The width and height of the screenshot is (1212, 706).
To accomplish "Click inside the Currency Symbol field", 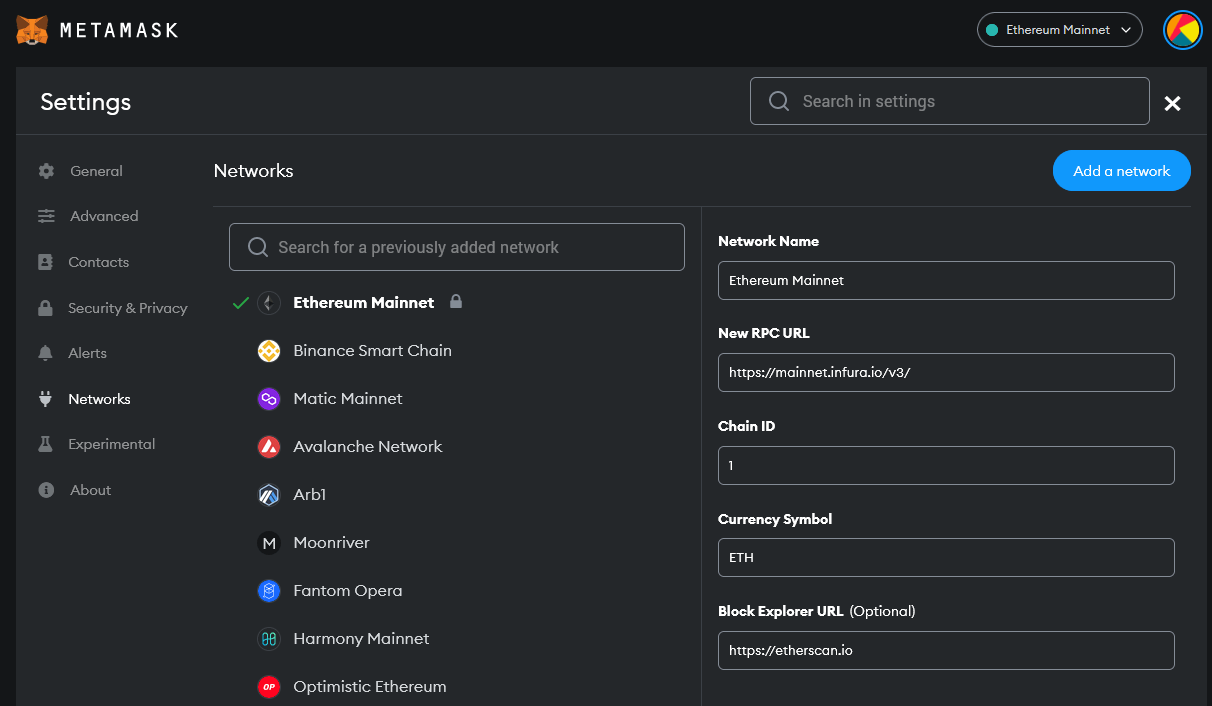I will pos(946,557).
